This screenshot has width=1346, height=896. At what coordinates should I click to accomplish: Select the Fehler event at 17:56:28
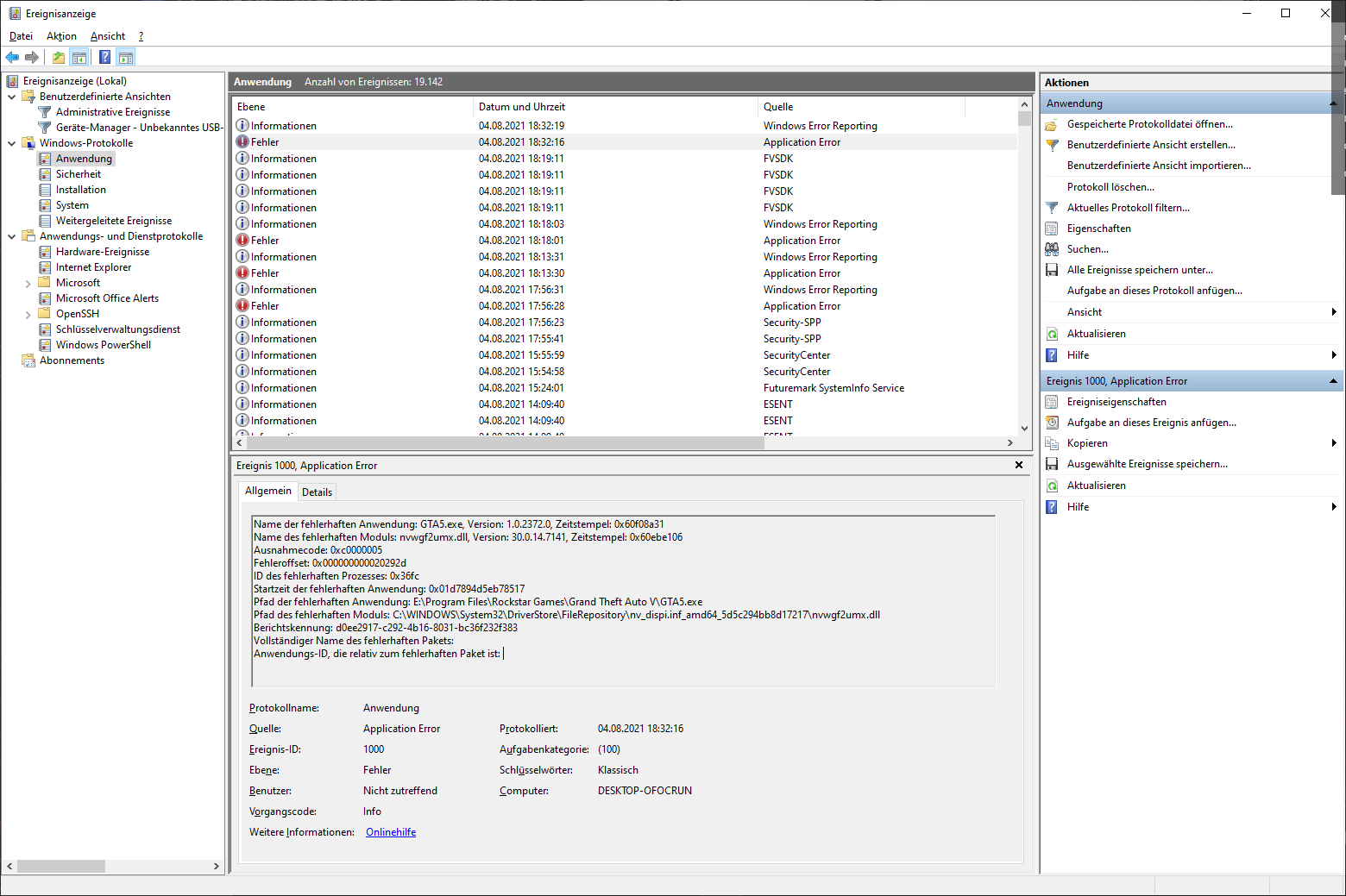pyautogui.click(x=625, y=306)
